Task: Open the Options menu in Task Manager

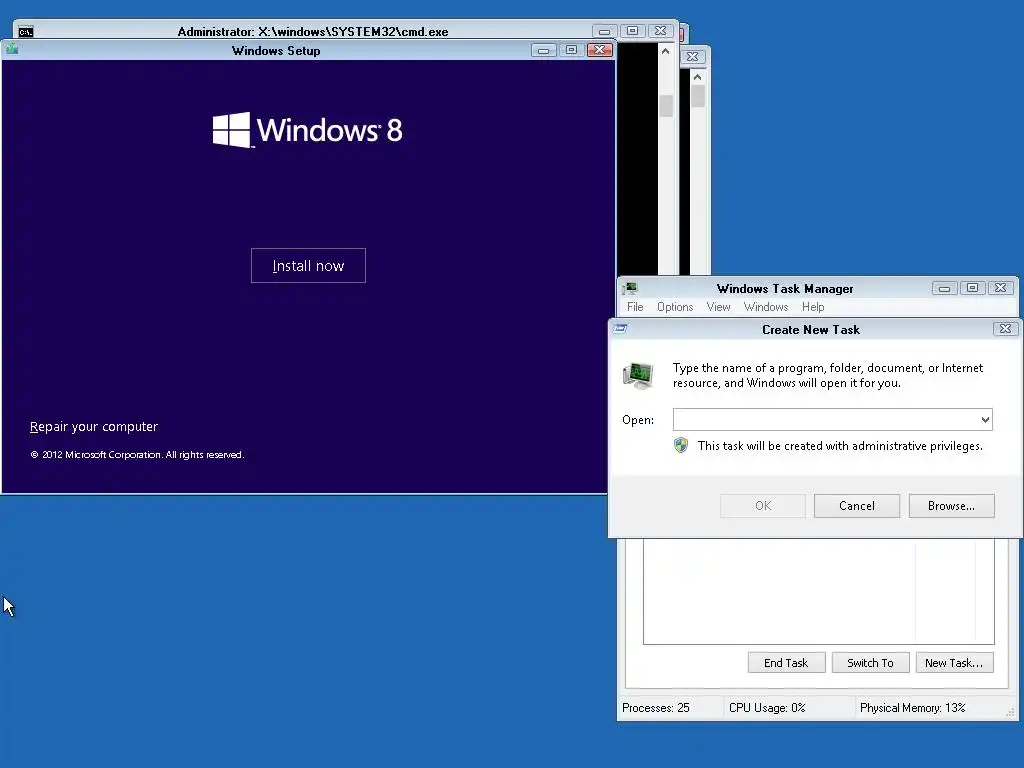Action: pyautogui.click(x=675, y=307)
